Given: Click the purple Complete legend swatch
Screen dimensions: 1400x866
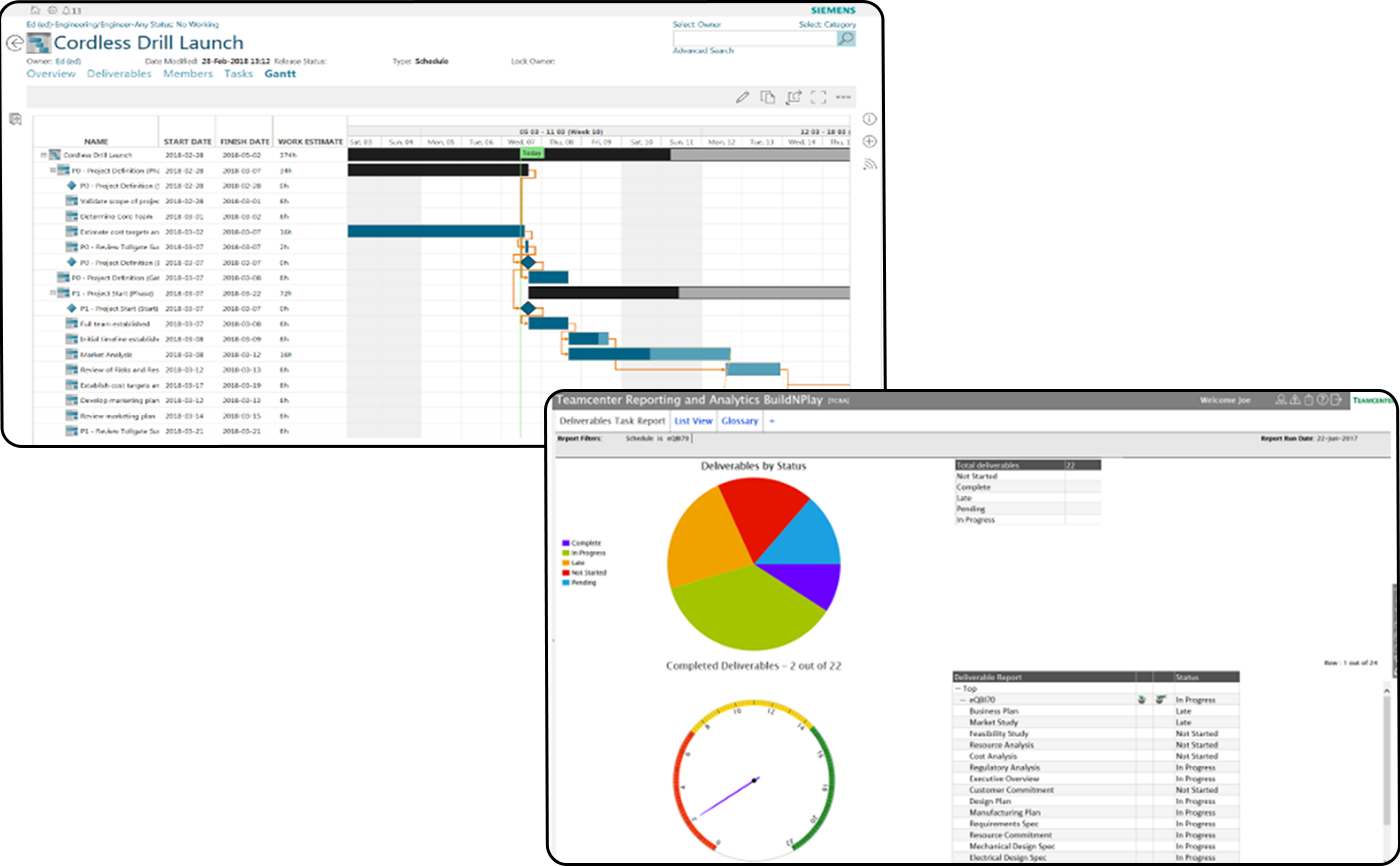Looking at the screenshot, I should click(567, 543).
